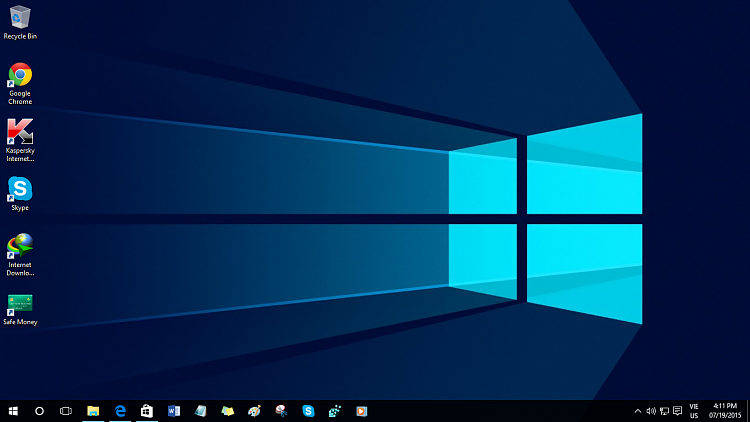Select the Kaspersky Internet Security shortcut
750x422 pixels.
[x=20, y=141]
